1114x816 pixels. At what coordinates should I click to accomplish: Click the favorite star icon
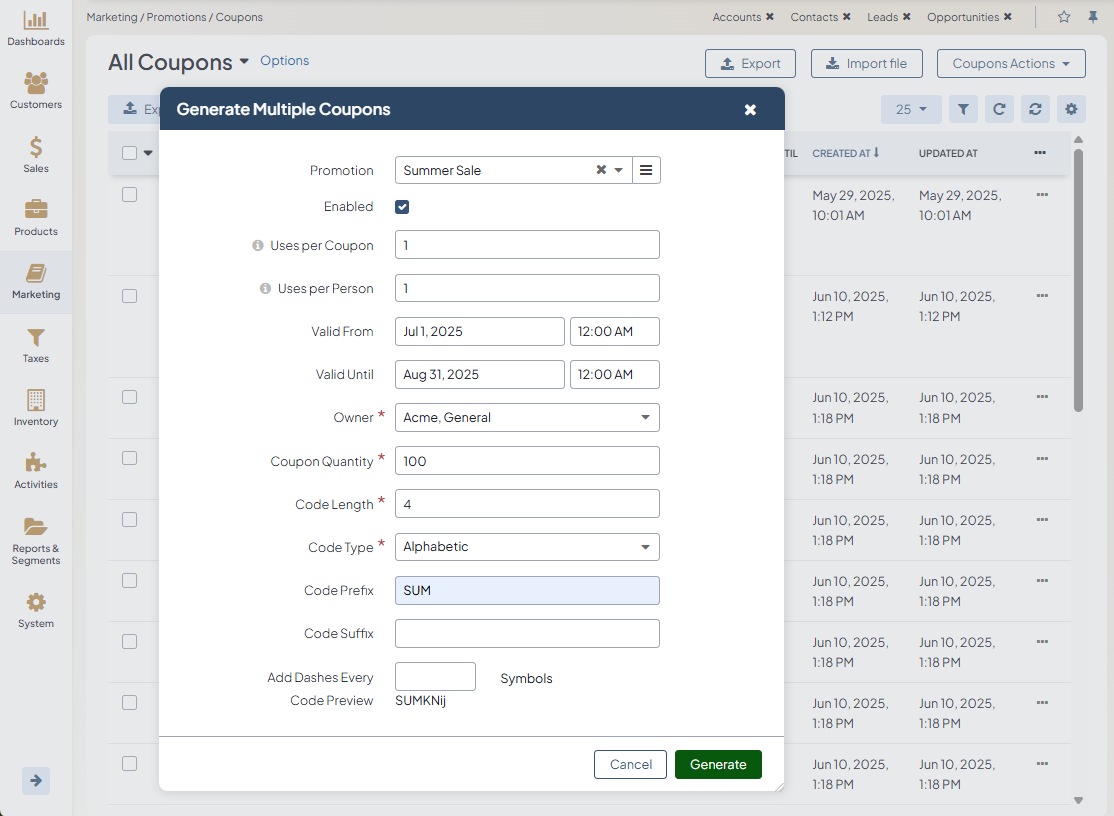click(x=1064, y=17)
